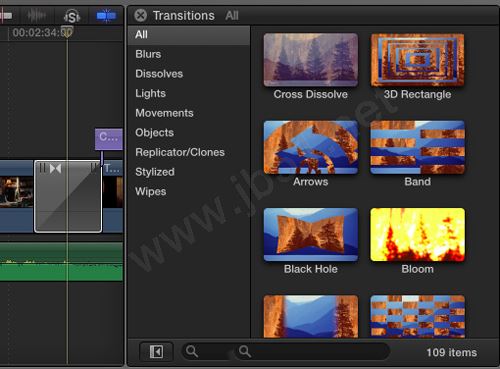
Task: Click the Bloom label text
Action: click(417, 269)
